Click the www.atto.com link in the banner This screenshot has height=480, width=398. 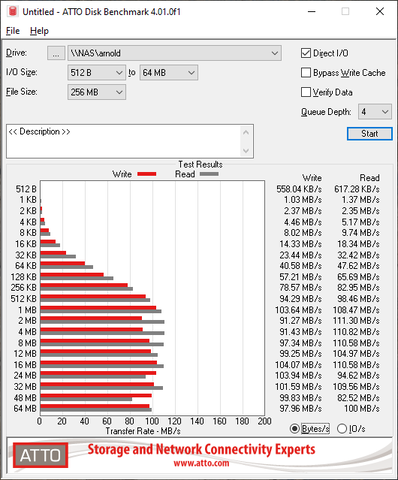(201, 463)
